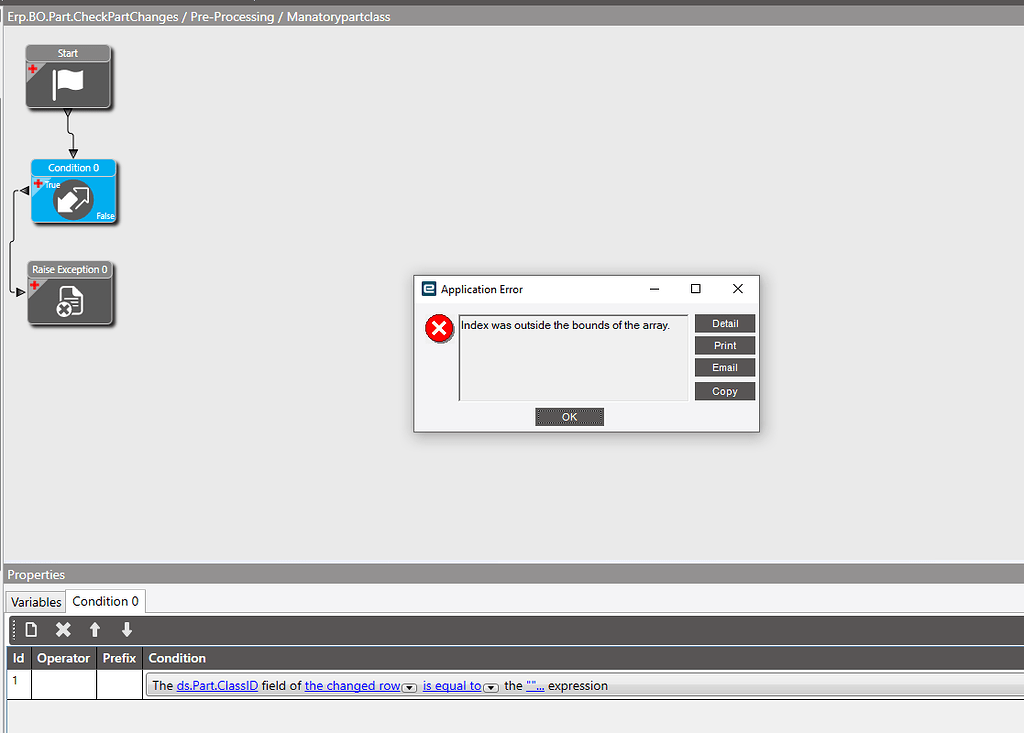This screenshot has height=733, width=1024.
Task: Select the Start node flag icon
Action: point(68,85)
